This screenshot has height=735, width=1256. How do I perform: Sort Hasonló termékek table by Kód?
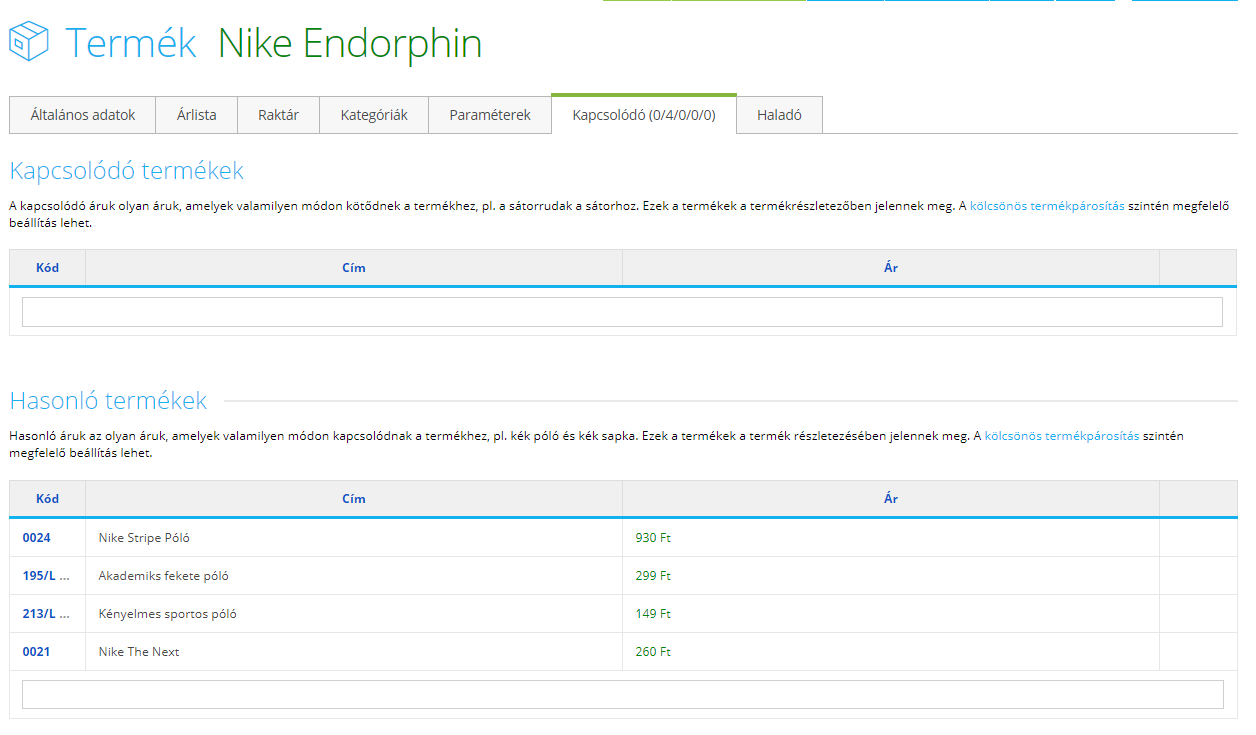[47, 499]
